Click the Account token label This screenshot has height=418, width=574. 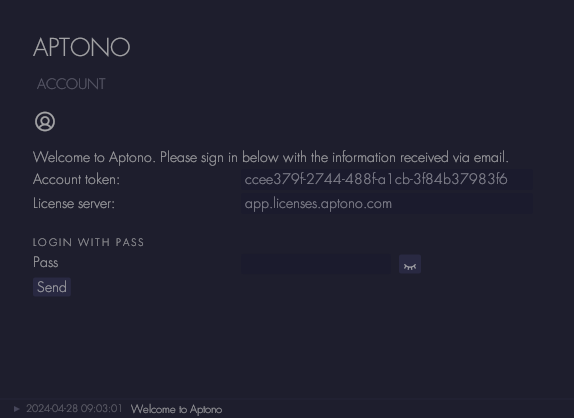point(76,179)
